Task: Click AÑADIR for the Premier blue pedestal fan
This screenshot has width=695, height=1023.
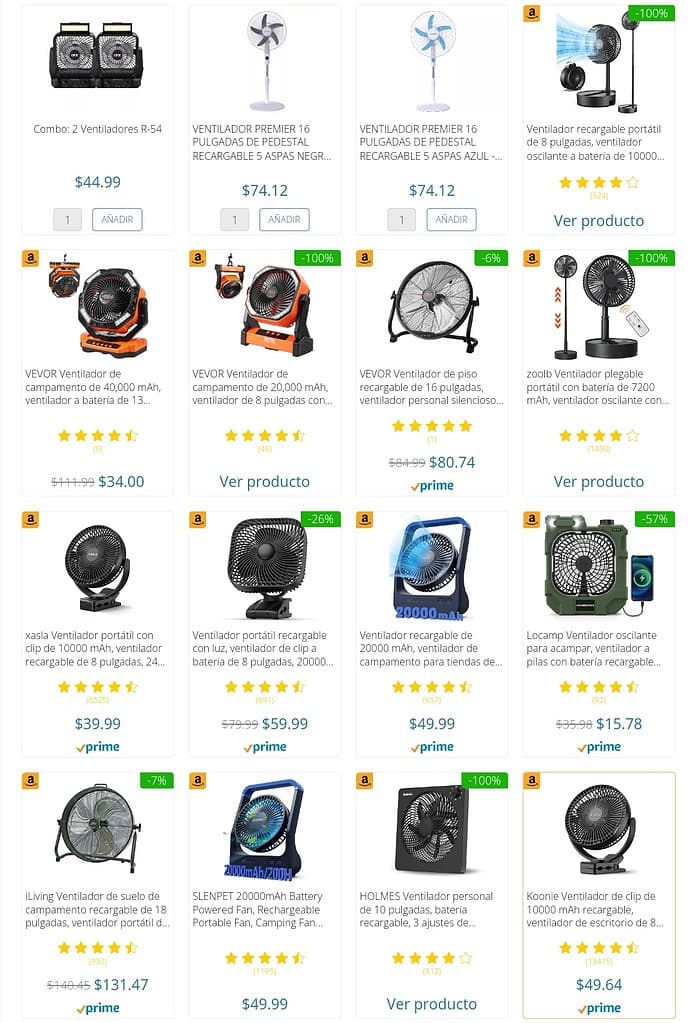Action: click(452, 219)
